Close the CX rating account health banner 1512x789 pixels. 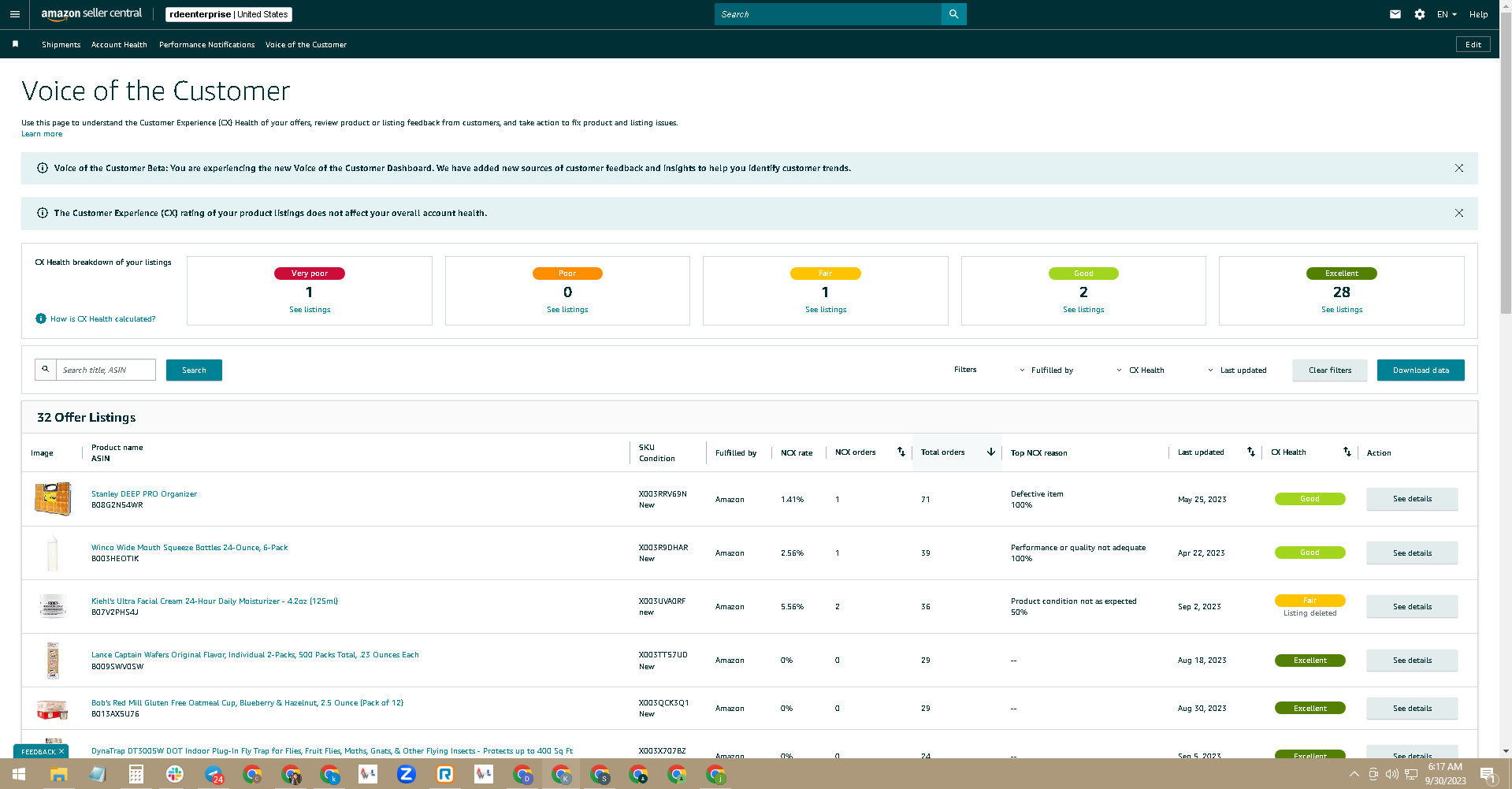1458,213
